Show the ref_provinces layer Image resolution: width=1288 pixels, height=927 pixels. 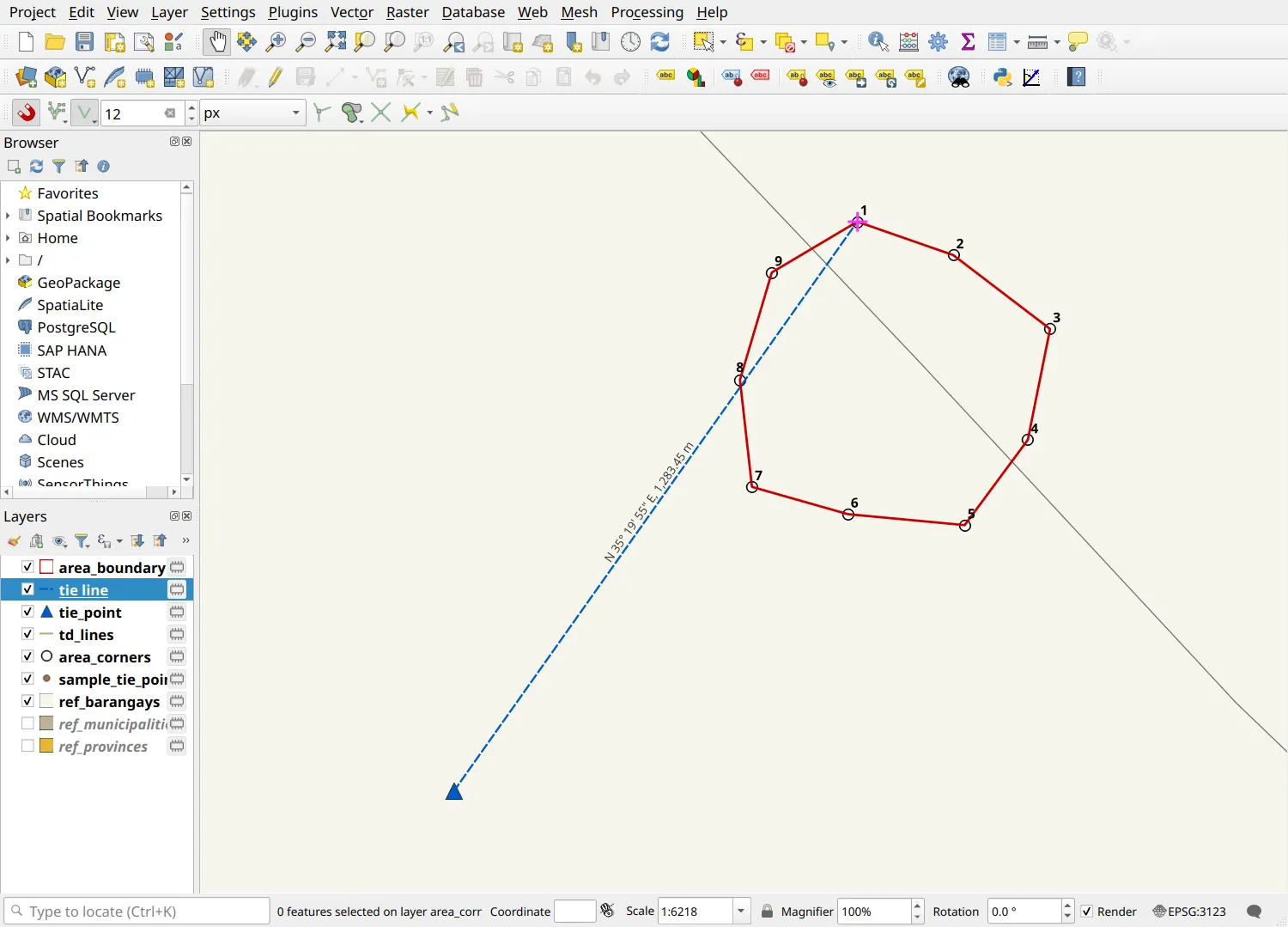(27, 746)
